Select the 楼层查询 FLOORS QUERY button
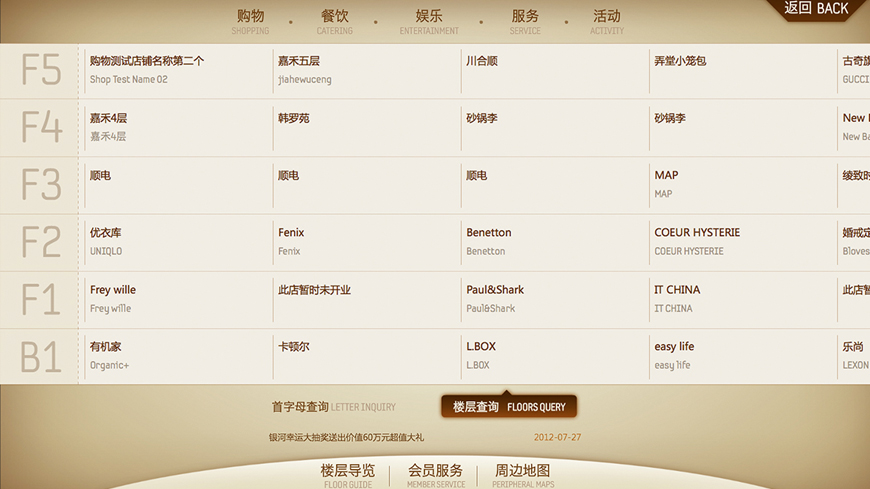 pyautogui.click(x=509, y=406)
